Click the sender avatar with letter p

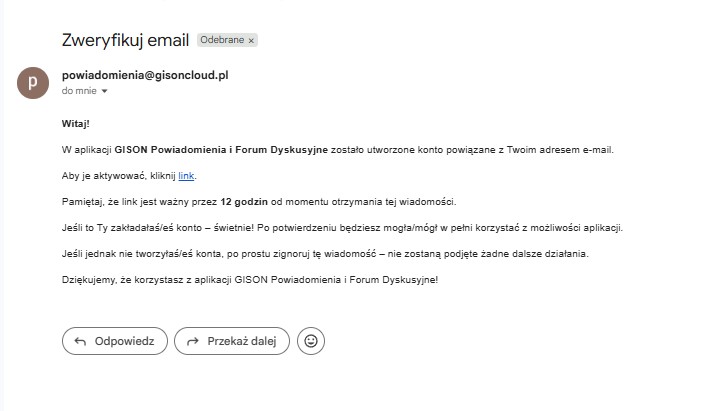(x=33, y=83)
